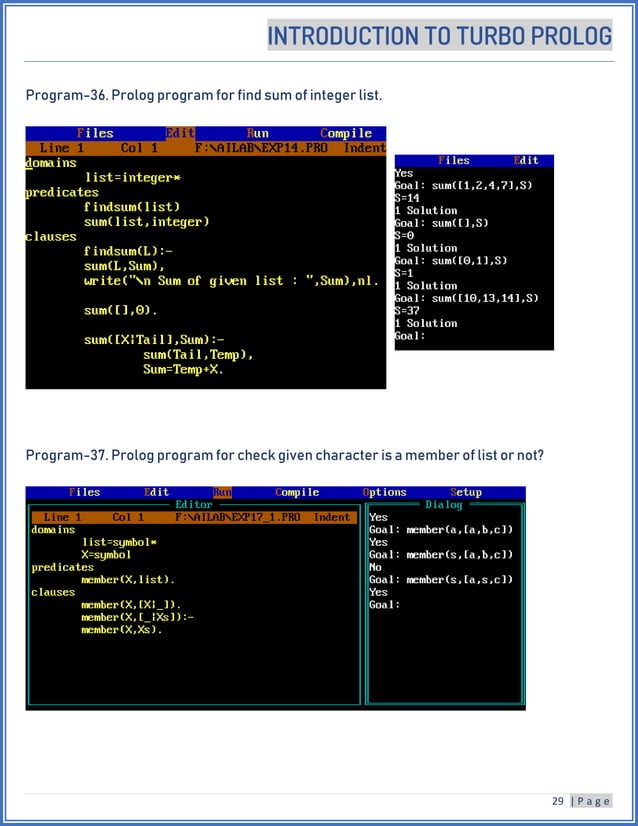Open Edit menu in Program-37 window

[156, 492]
